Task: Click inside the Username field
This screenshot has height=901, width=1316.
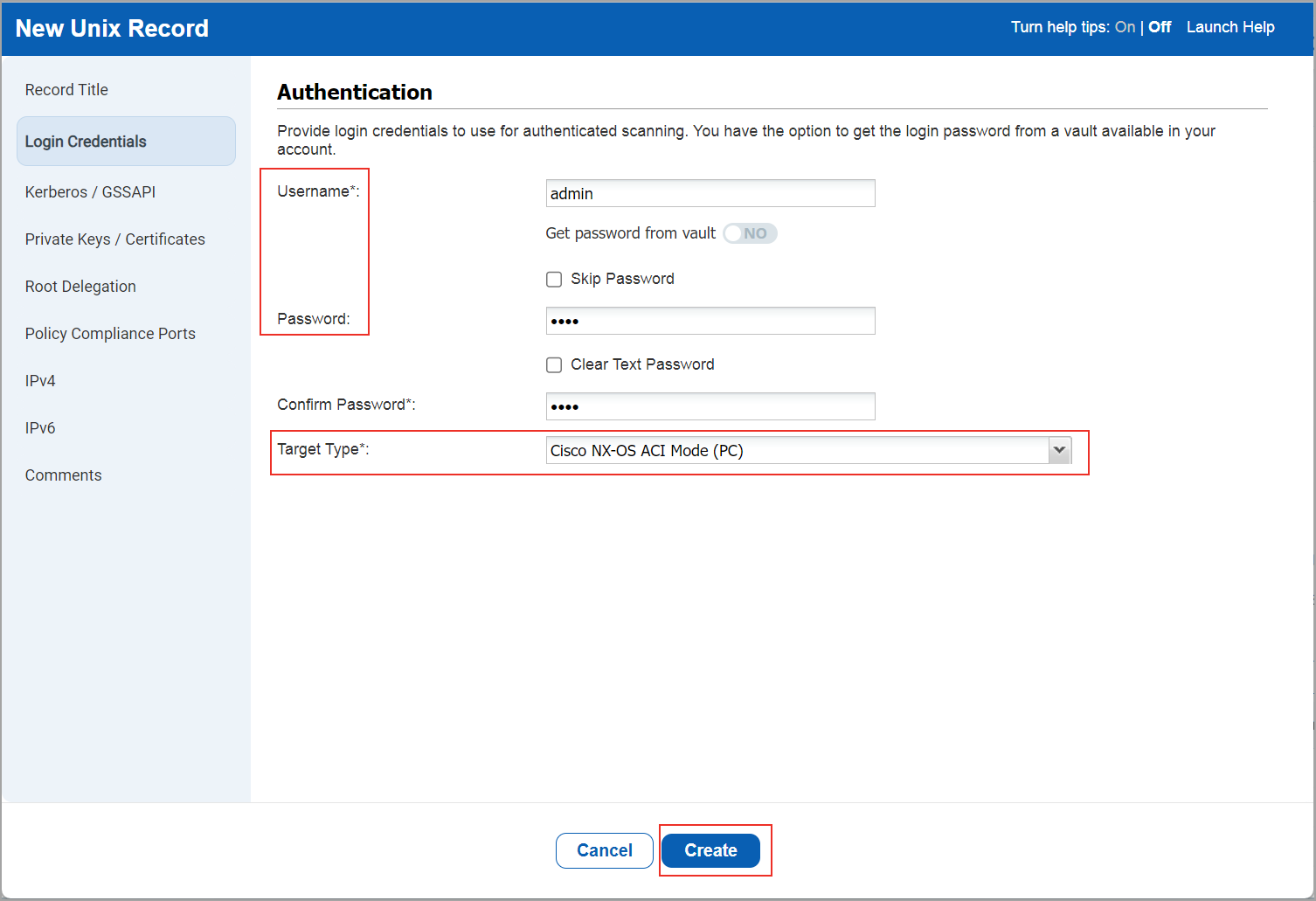Action: pyautogui.click(x=710, y=192)
